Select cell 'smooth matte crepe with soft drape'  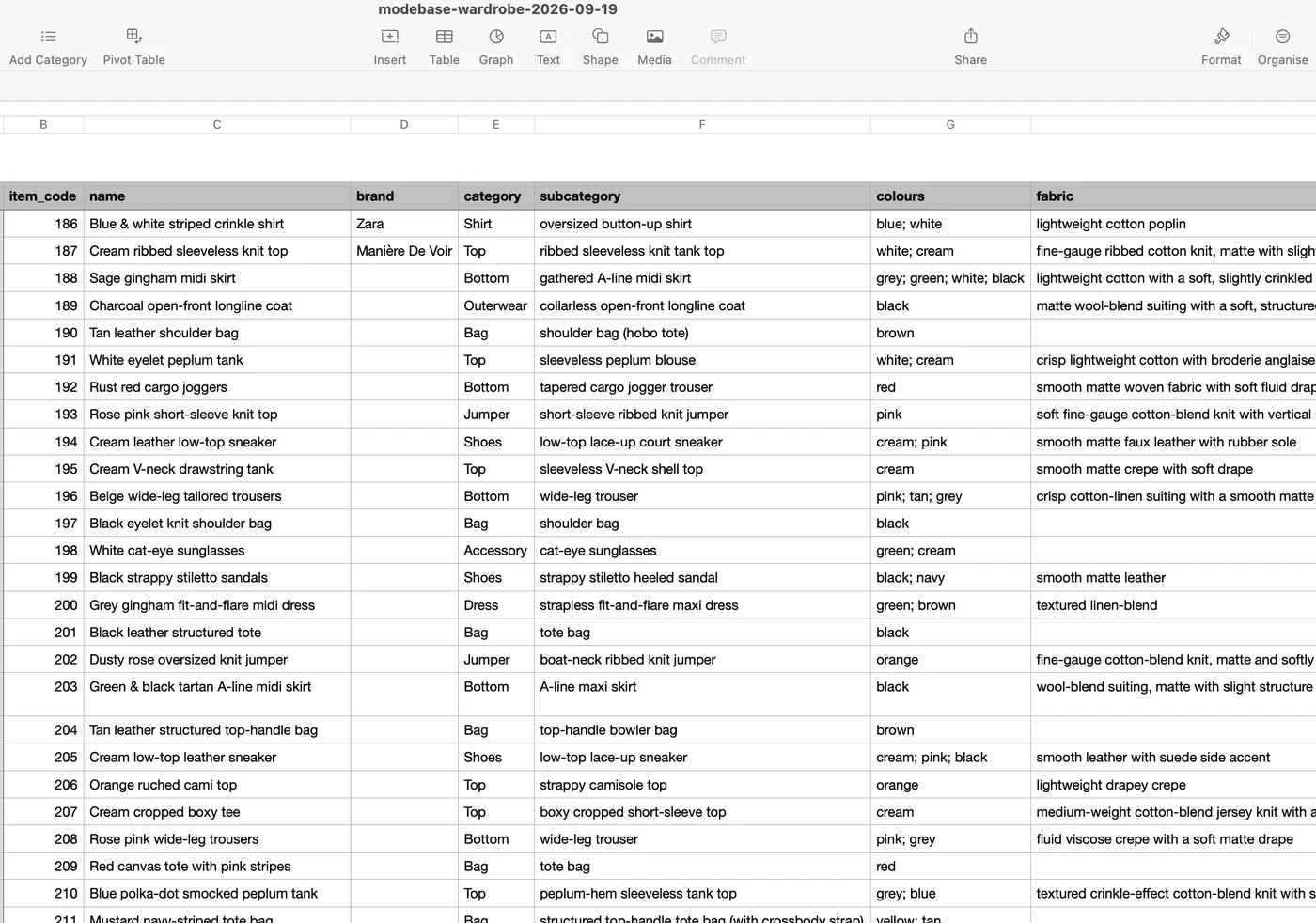pyautogui.click(x=1173, y=469)
